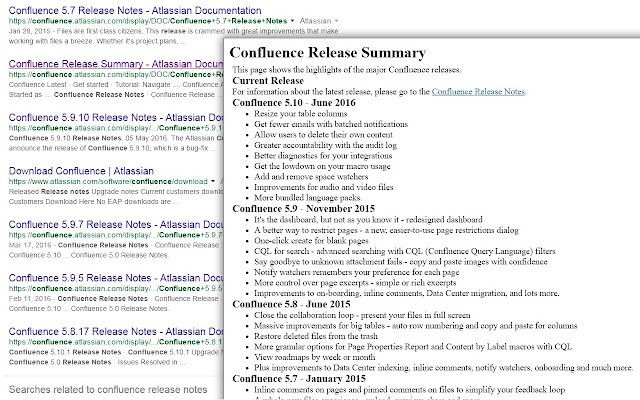Screen dimensions: 640x400
Task: Open the Confluence Release Summary search result
Action: [116, 64]
